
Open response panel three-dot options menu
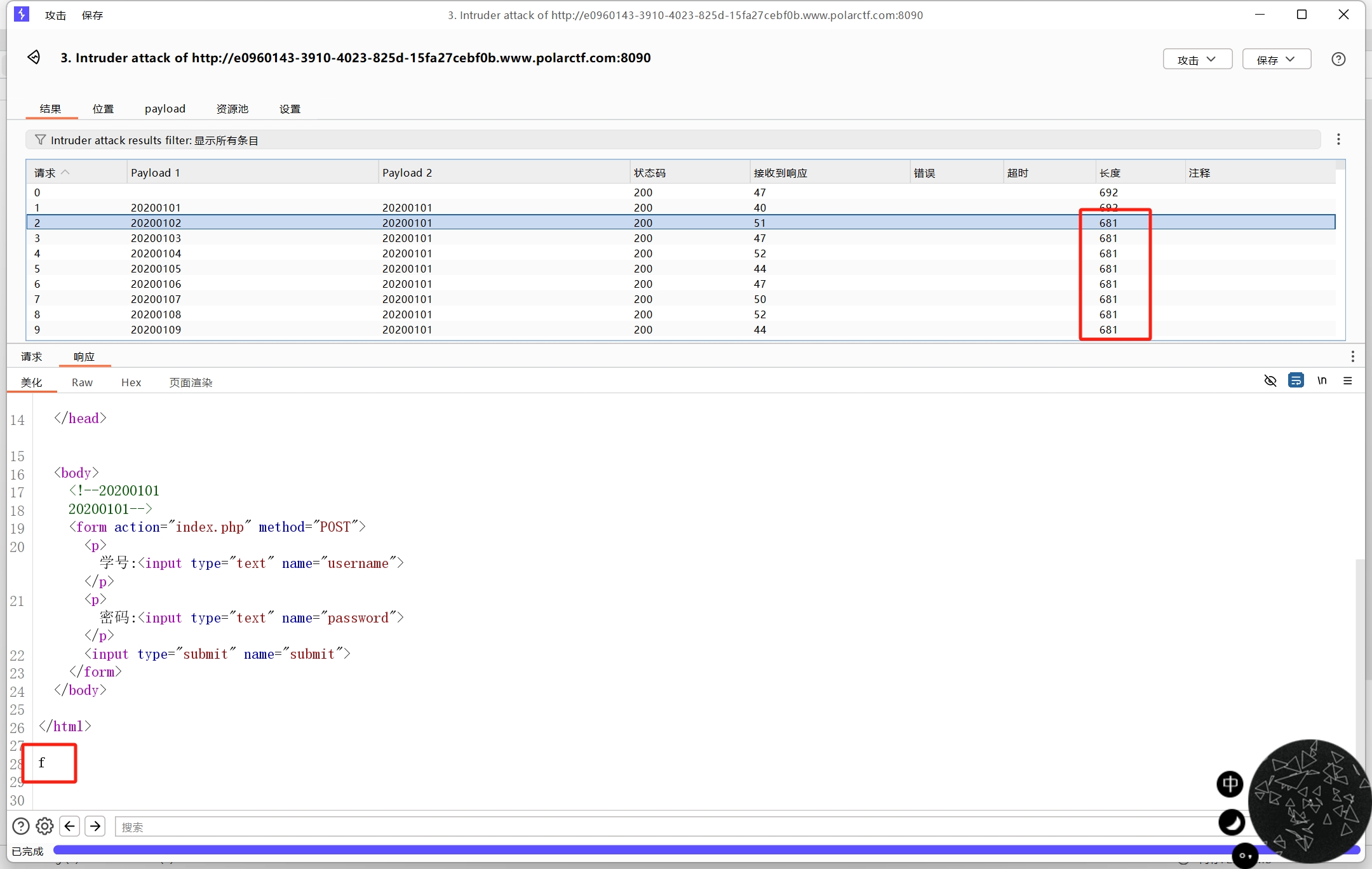(1352, 356)
